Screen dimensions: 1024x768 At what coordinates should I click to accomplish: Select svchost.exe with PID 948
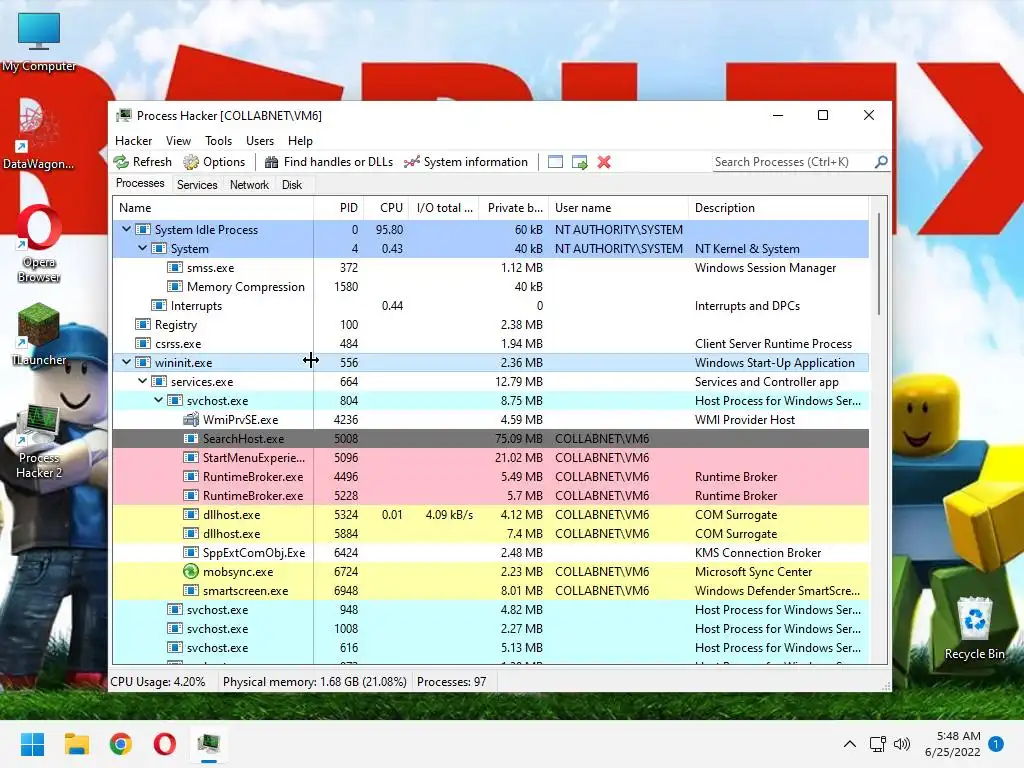(x=490, y=609)
